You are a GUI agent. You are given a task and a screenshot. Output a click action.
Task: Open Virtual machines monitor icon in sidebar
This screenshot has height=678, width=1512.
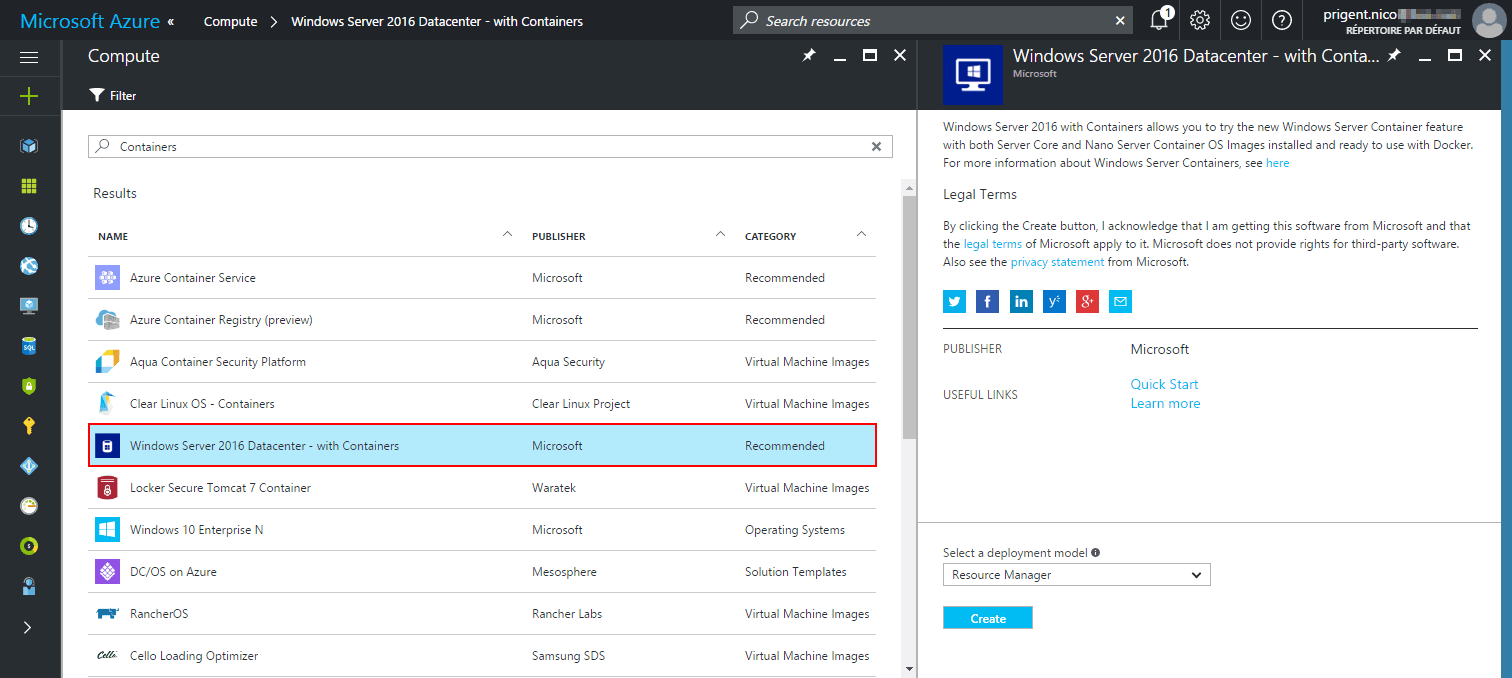pos(29,306)
